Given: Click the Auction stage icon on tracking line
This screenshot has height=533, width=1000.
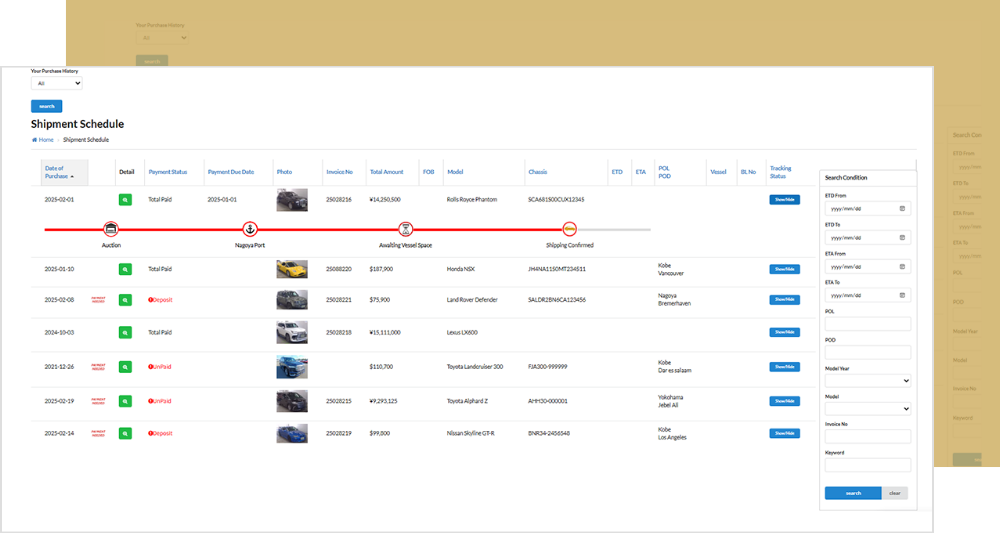Looking at the screenshot, I should coord(111,228).
